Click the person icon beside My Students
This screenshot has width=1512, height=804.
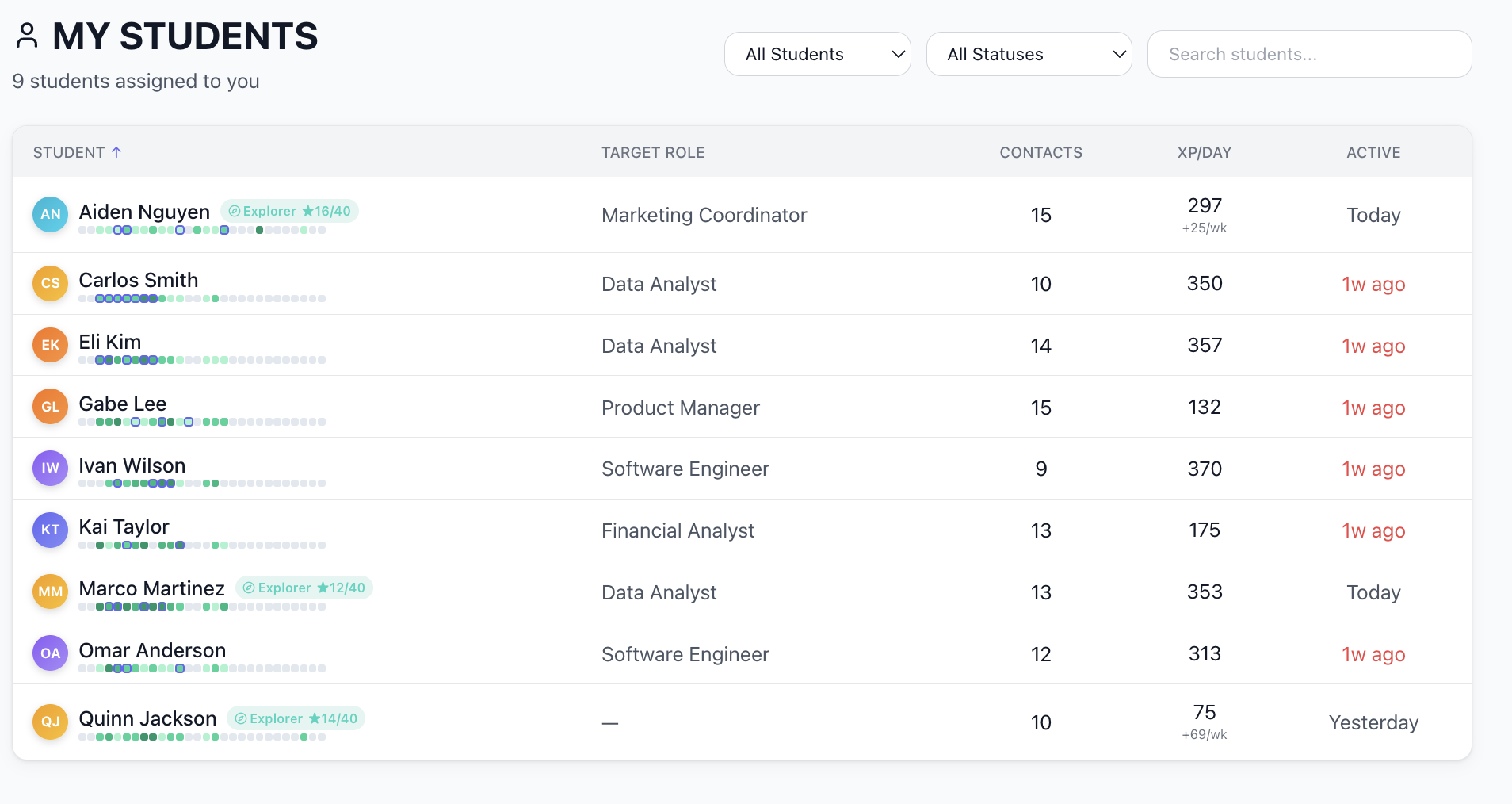[x=27, y=36]
